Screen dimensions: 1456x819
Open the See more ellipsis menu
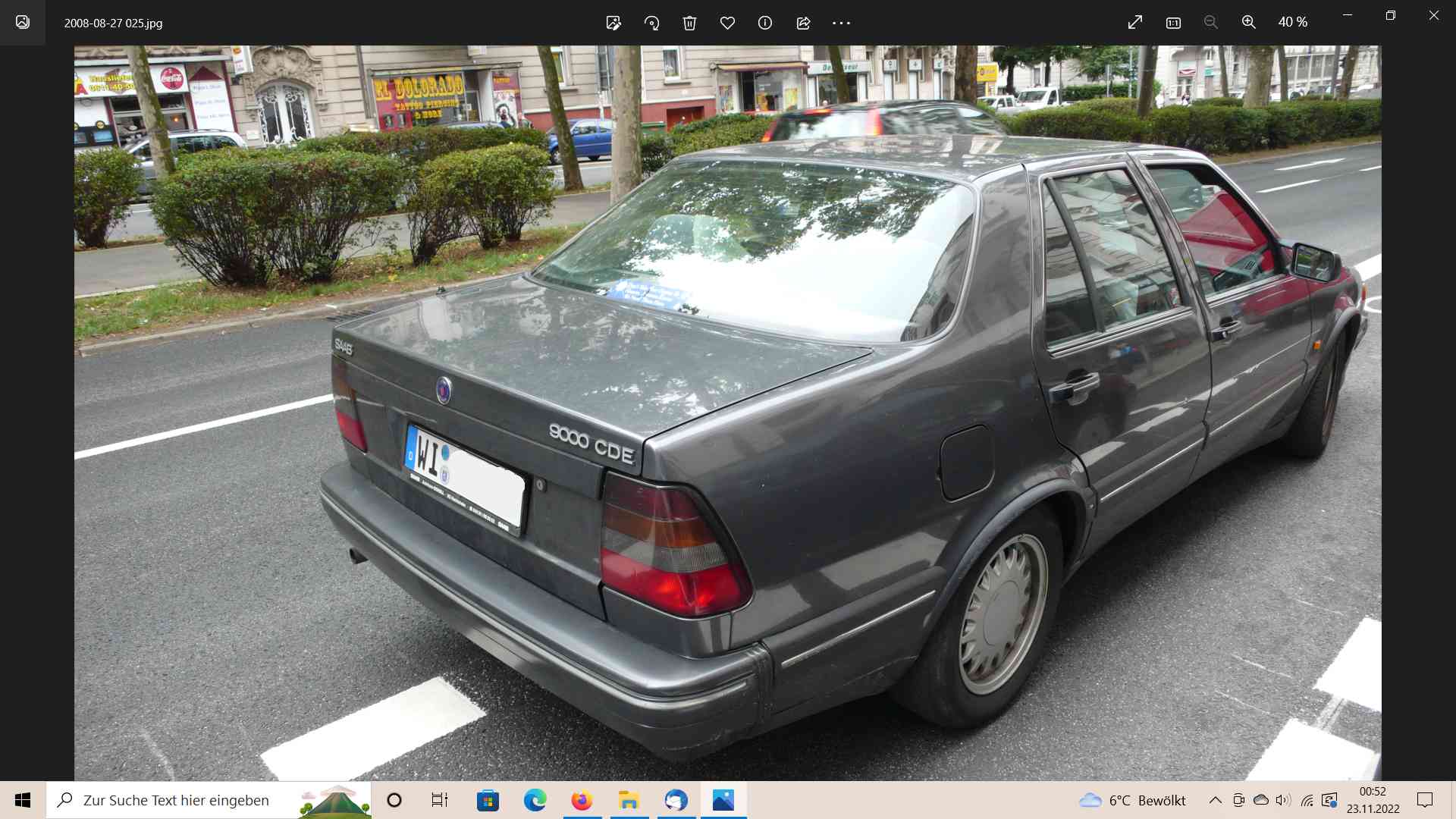pos(841,23)
